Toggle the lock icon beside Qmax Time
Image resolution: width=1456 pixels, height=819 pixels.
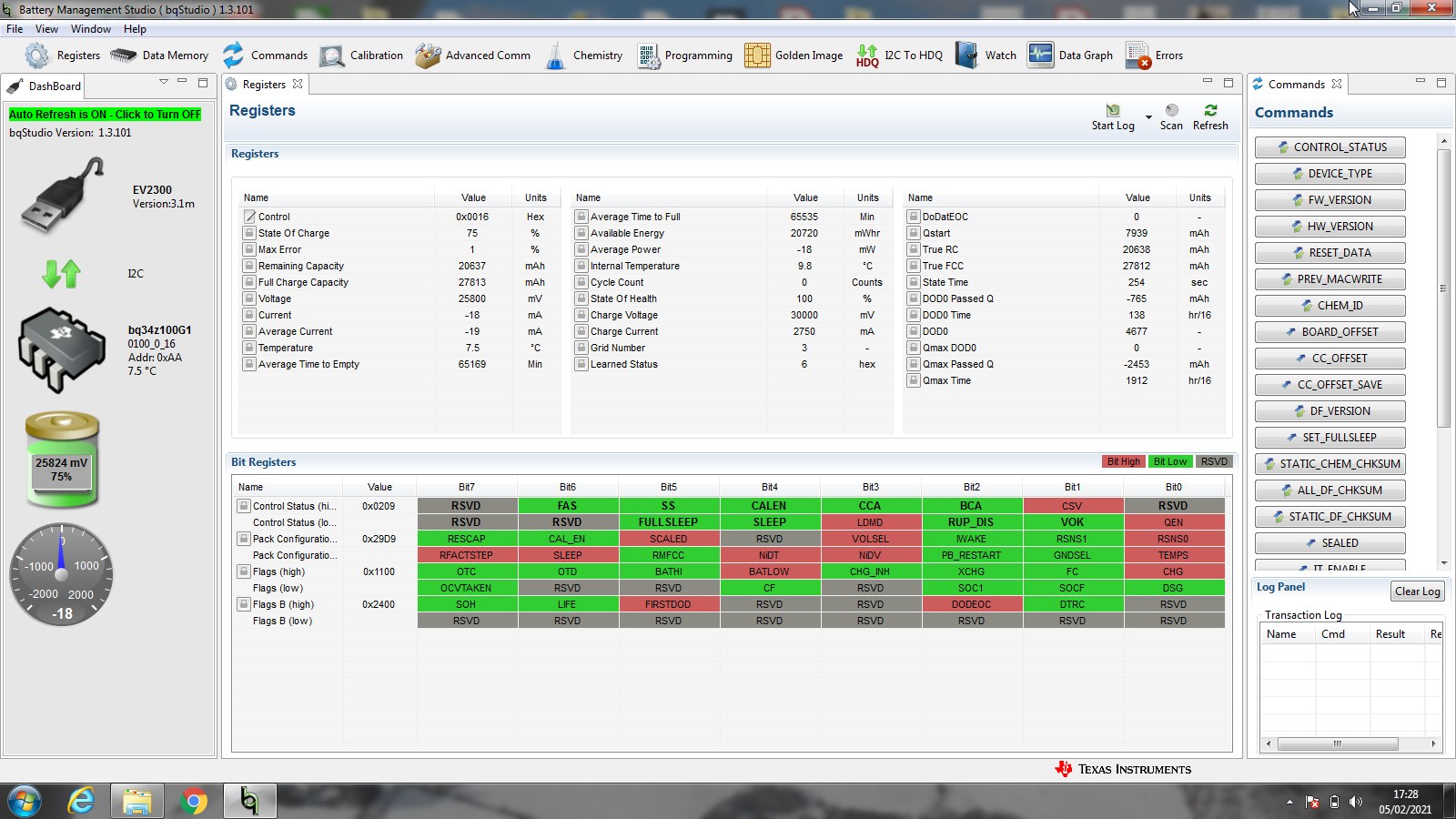pos(914,380)
